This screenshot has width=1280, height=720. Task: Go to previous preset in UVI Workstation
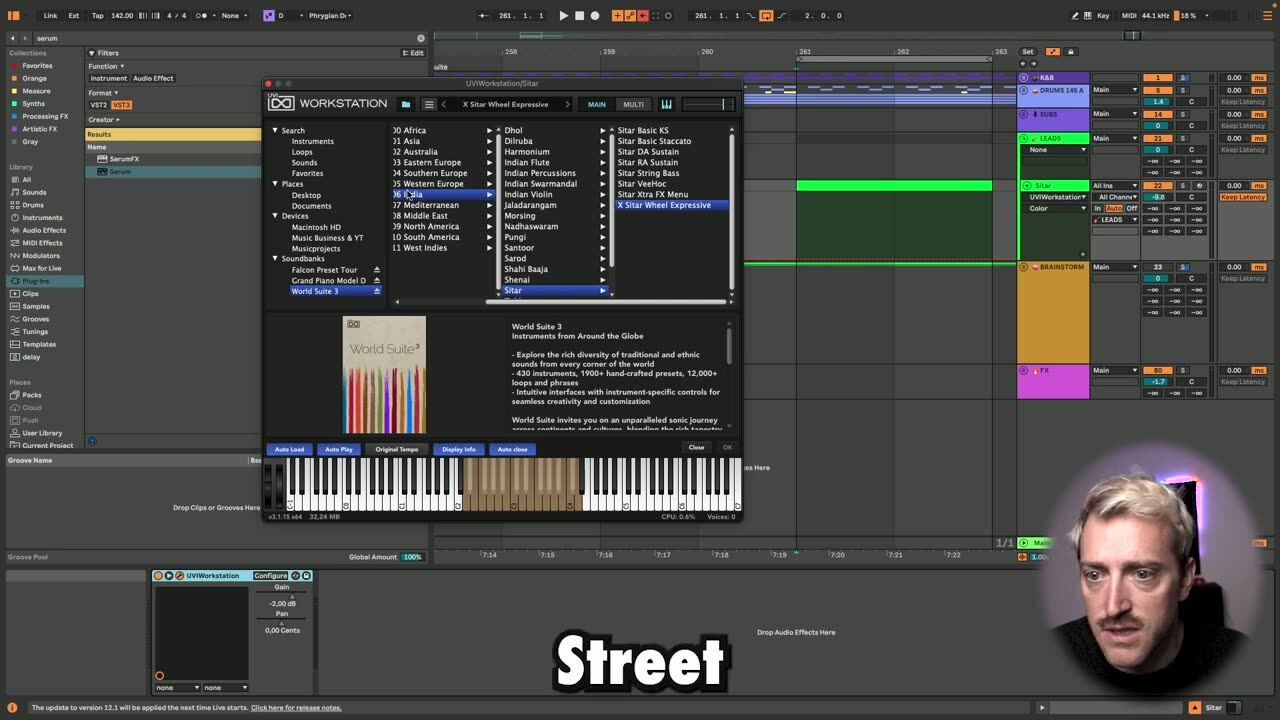pyautogui.click(x=444, y=104)
